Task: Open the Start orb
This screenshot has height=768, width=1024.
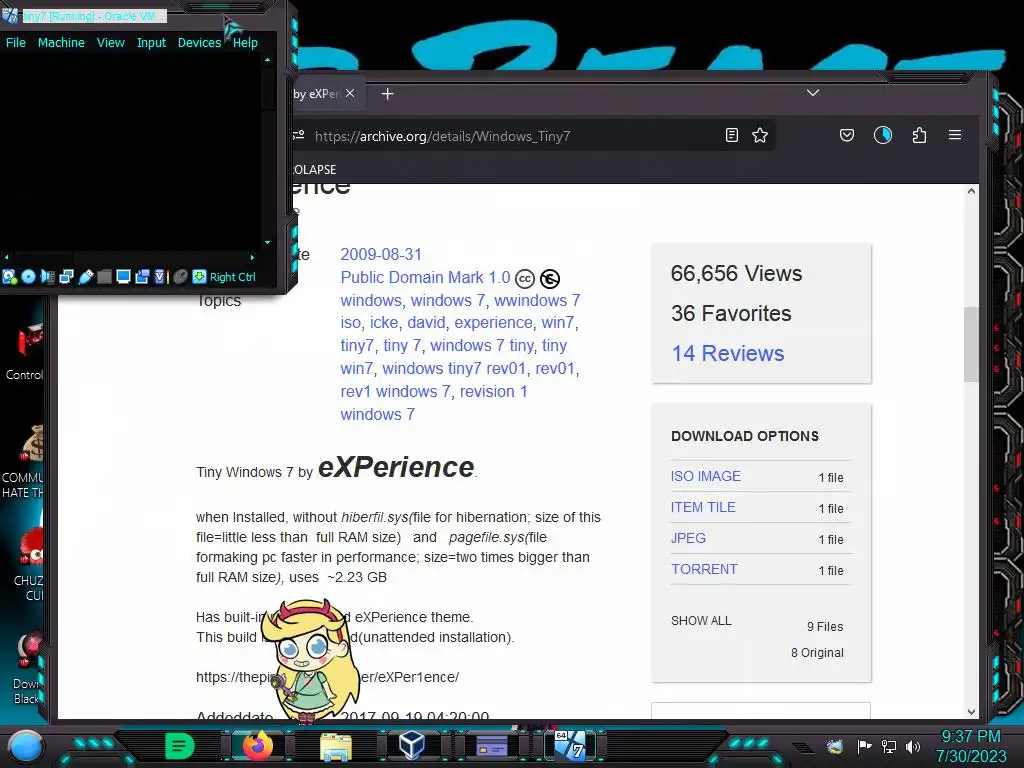Action: click(x=26, y=746)
